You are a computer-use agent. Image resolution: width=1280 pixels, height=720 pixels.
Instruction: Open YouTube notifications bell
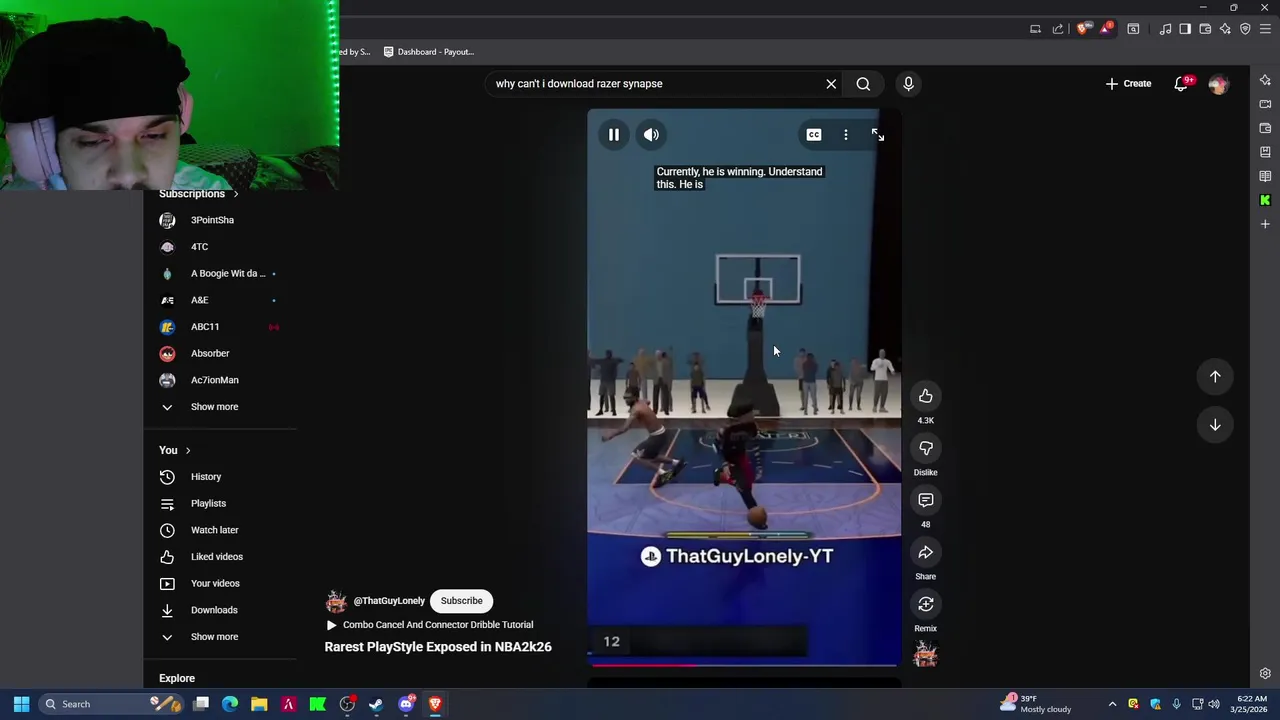(x=1181, y=84)
